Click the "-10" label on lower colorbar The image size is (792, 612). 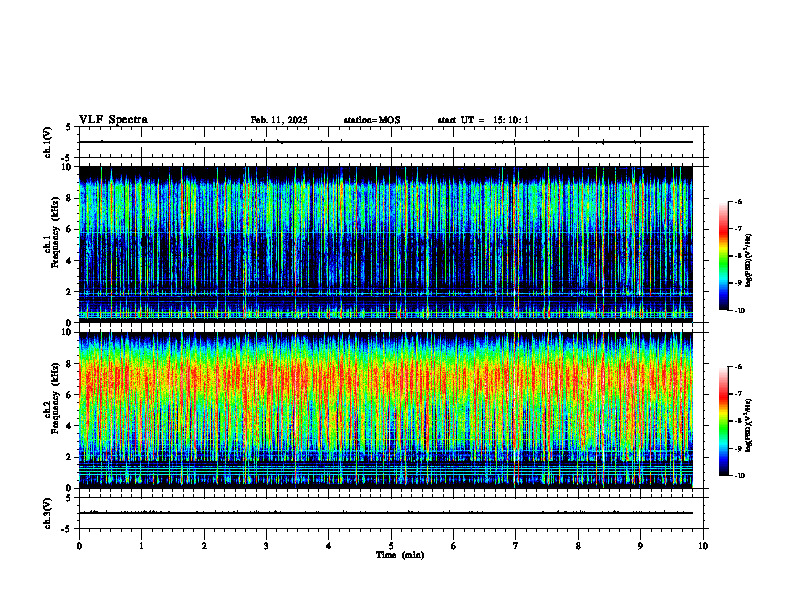739,476
